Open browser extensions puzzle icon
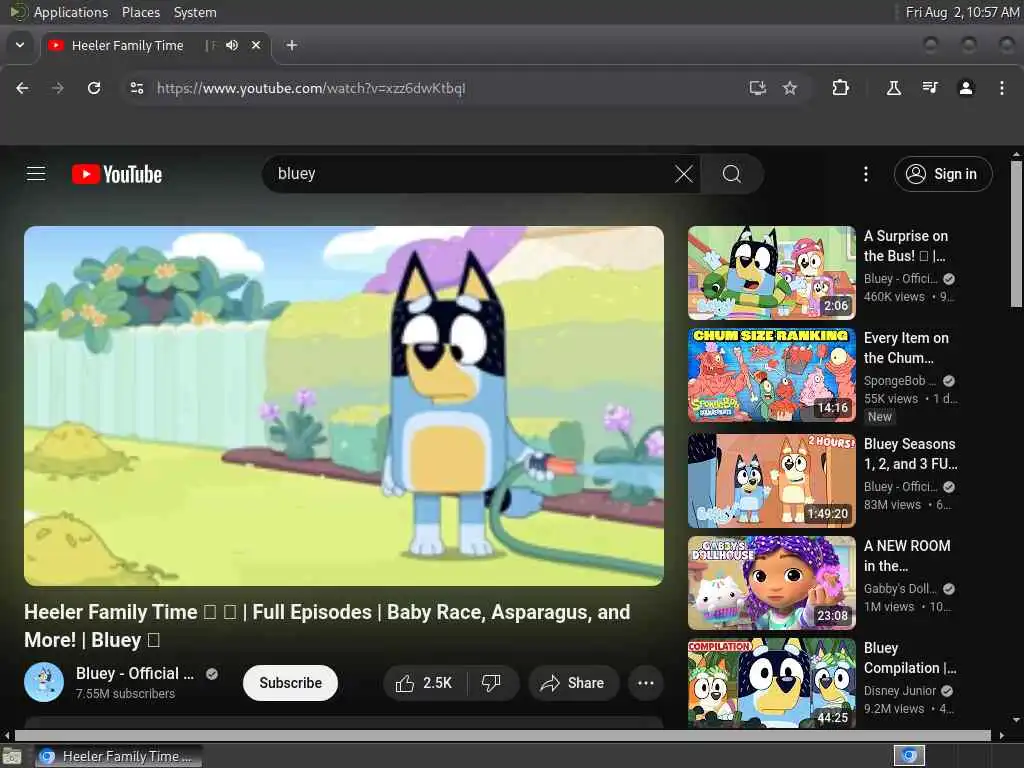The image size is (1024, 768). tap(840, 88)
